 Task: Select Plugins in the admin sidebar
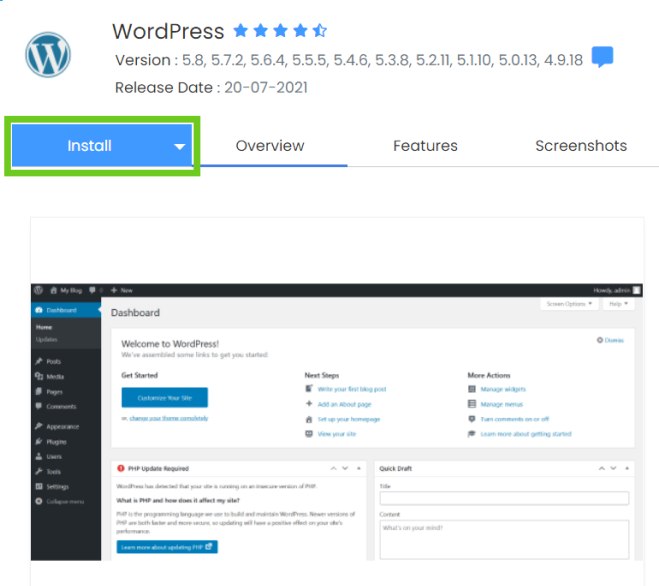pyautogui.click(x=56, y=441)
